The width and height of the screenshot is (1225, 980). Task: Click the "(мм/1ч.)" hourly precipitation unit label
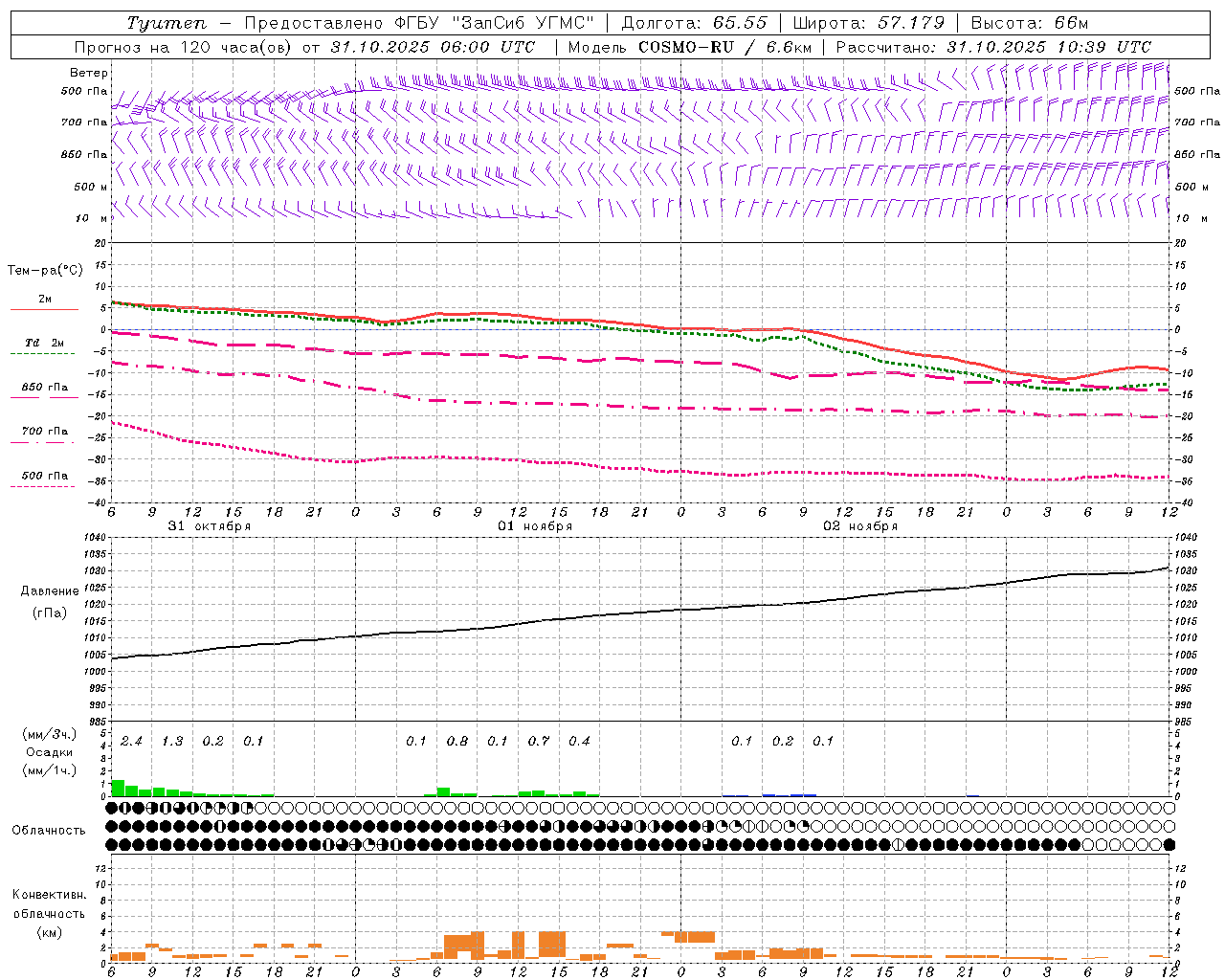50,770
